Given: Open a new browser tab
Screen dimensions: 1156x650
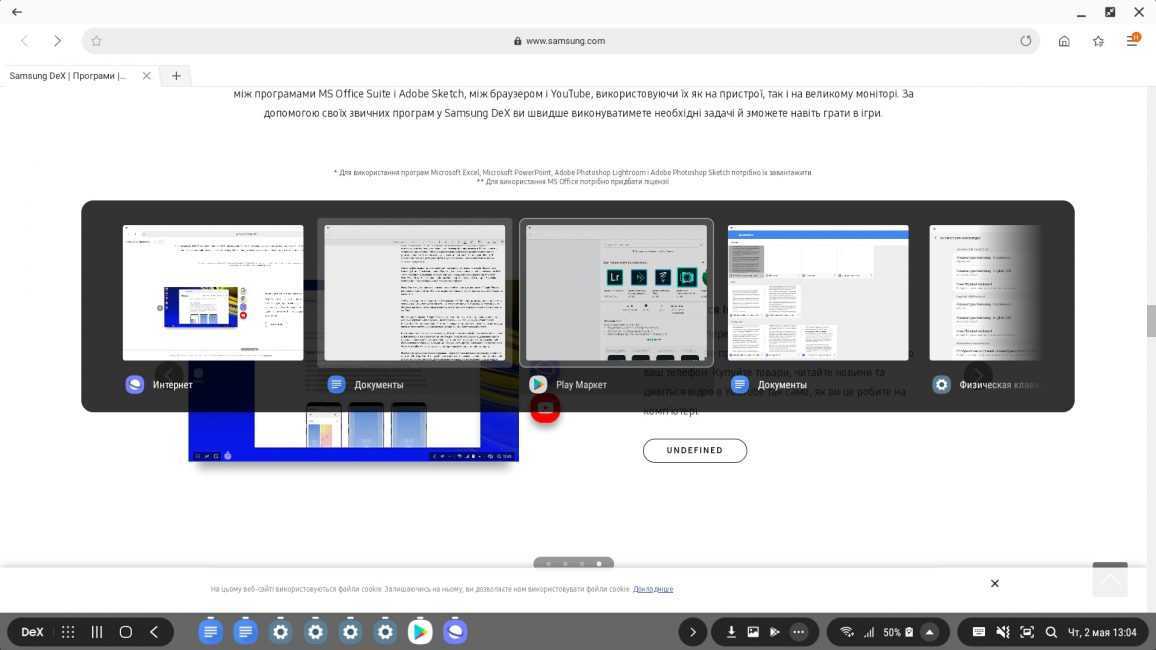Looking at the screenshot, I should pos(176,76).
